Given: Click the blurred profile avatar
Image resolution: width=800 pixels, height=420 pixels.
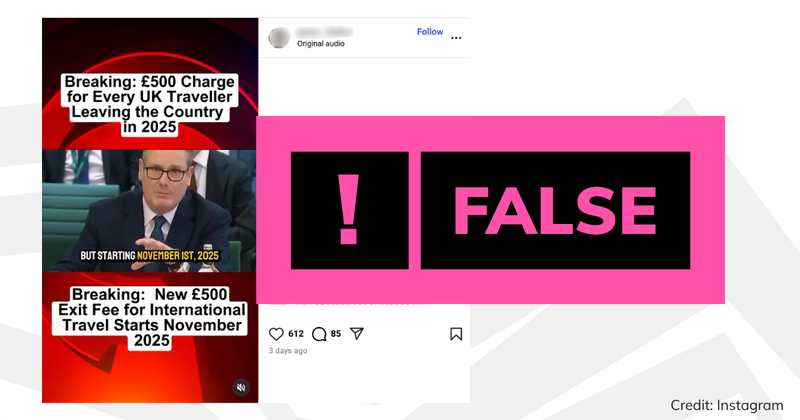Looking at the screenshot, I should (279, 38).
